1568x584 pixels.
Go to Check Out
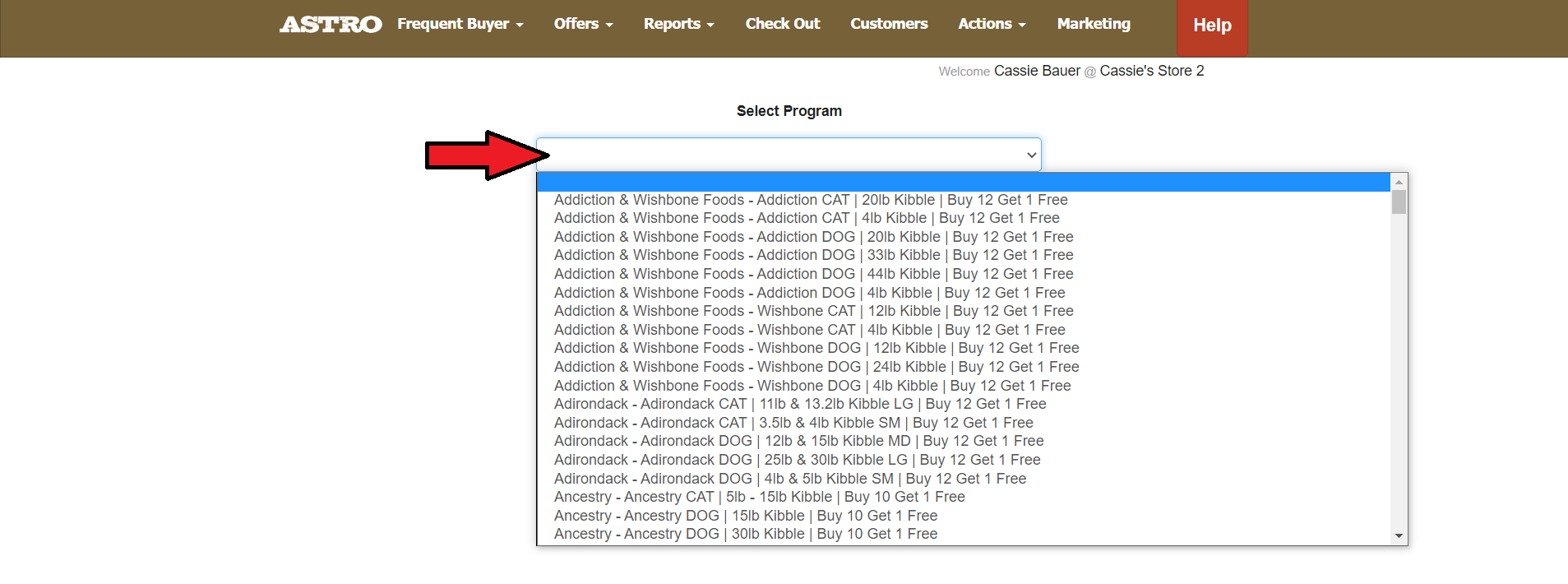(x=783, y=24)
